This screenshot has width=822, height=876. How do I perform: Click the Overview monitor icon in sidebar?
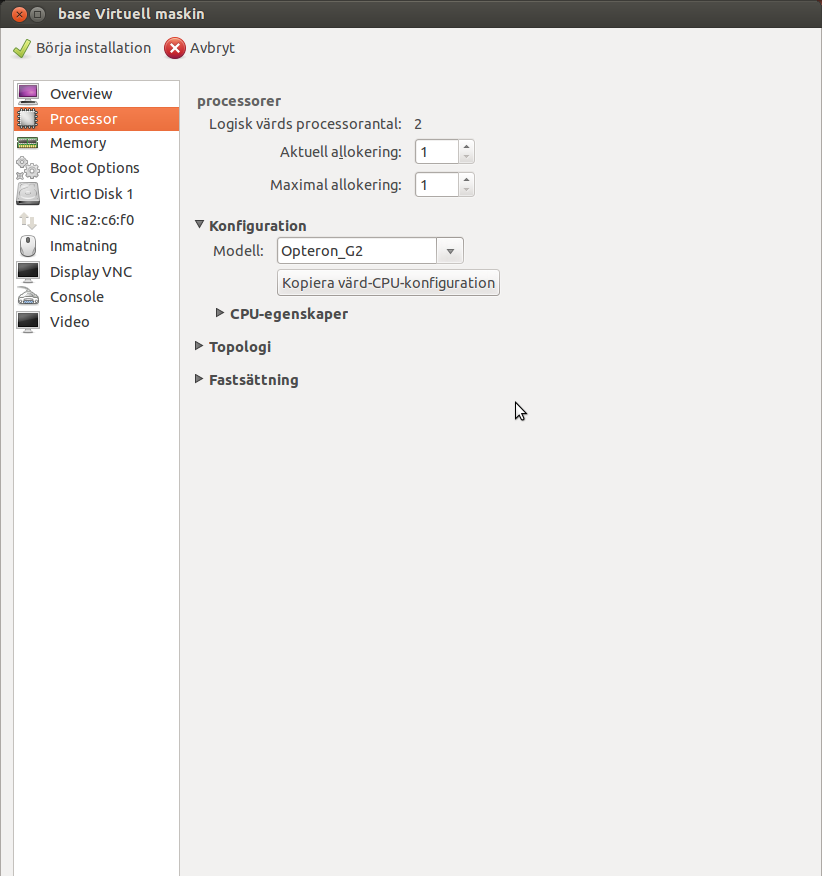point(28,94)
